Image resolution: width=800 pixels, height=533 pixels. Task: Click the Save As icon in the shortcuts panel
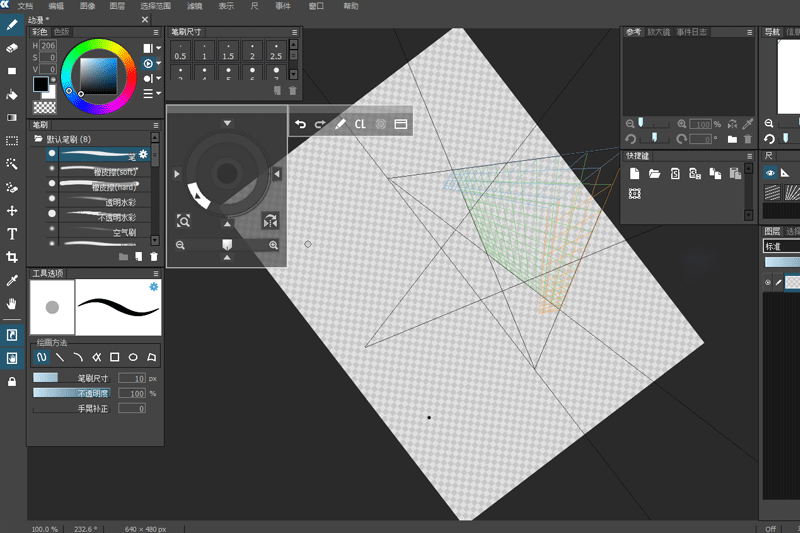click(x=695, y=174)
